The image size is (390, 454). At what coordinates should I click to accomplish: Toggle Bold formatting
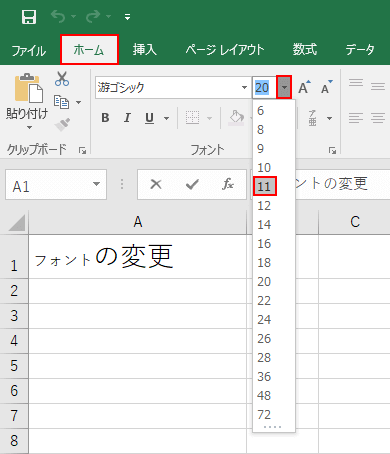[x=105, y=118]
